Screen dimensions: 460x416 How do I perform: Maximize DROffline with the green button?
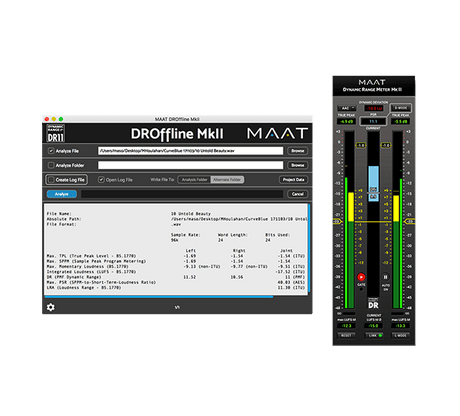point(61,119)
